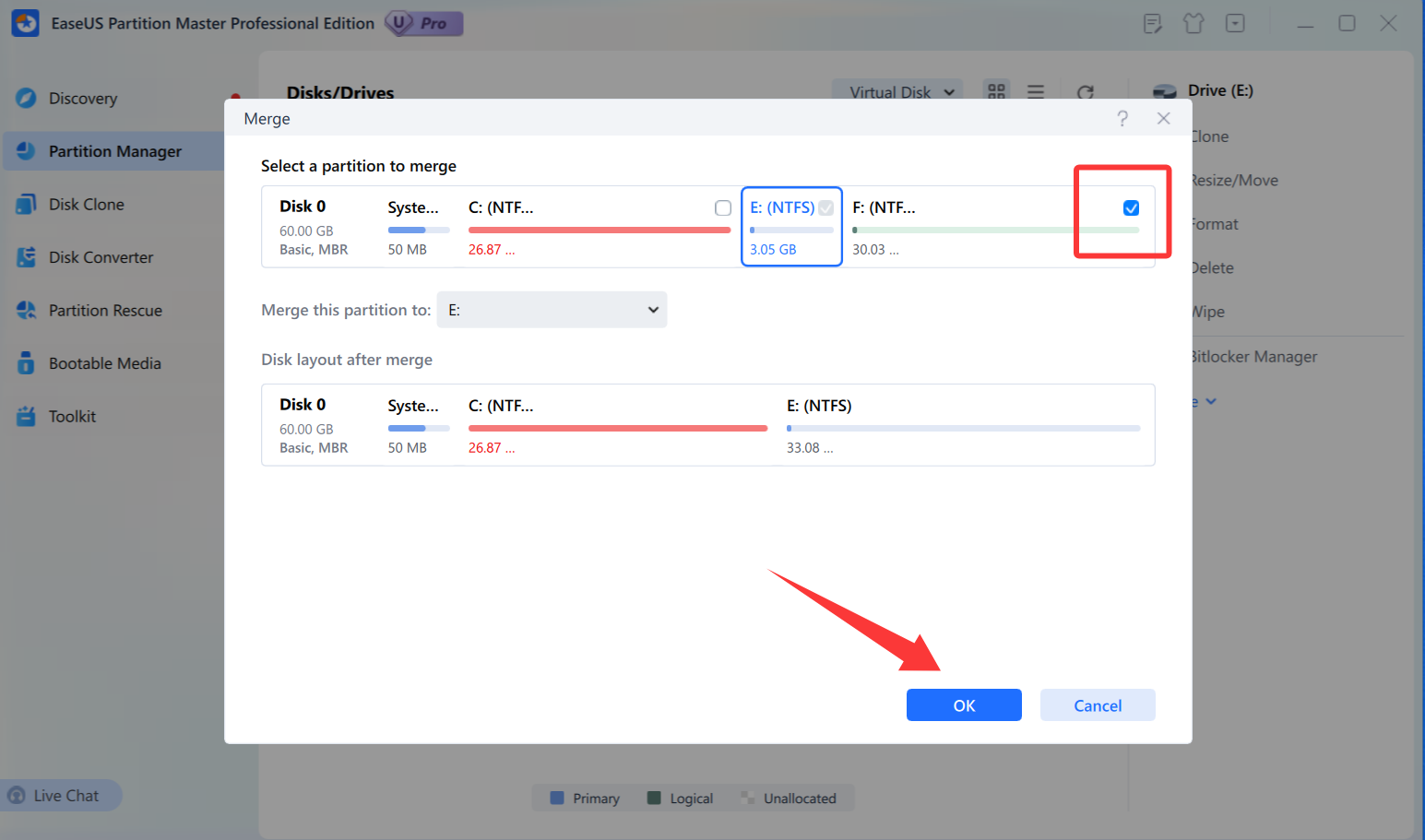
Task: Click the Logical legend entry
Action: pos(681,799)
